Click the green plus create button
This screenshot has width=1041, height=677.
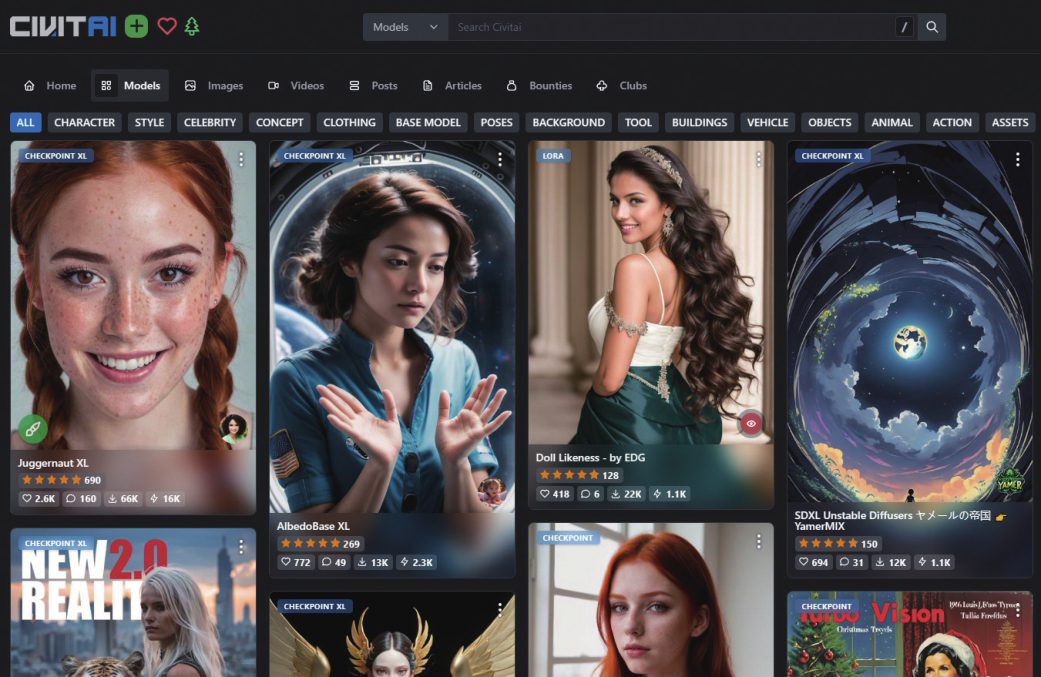136,27
